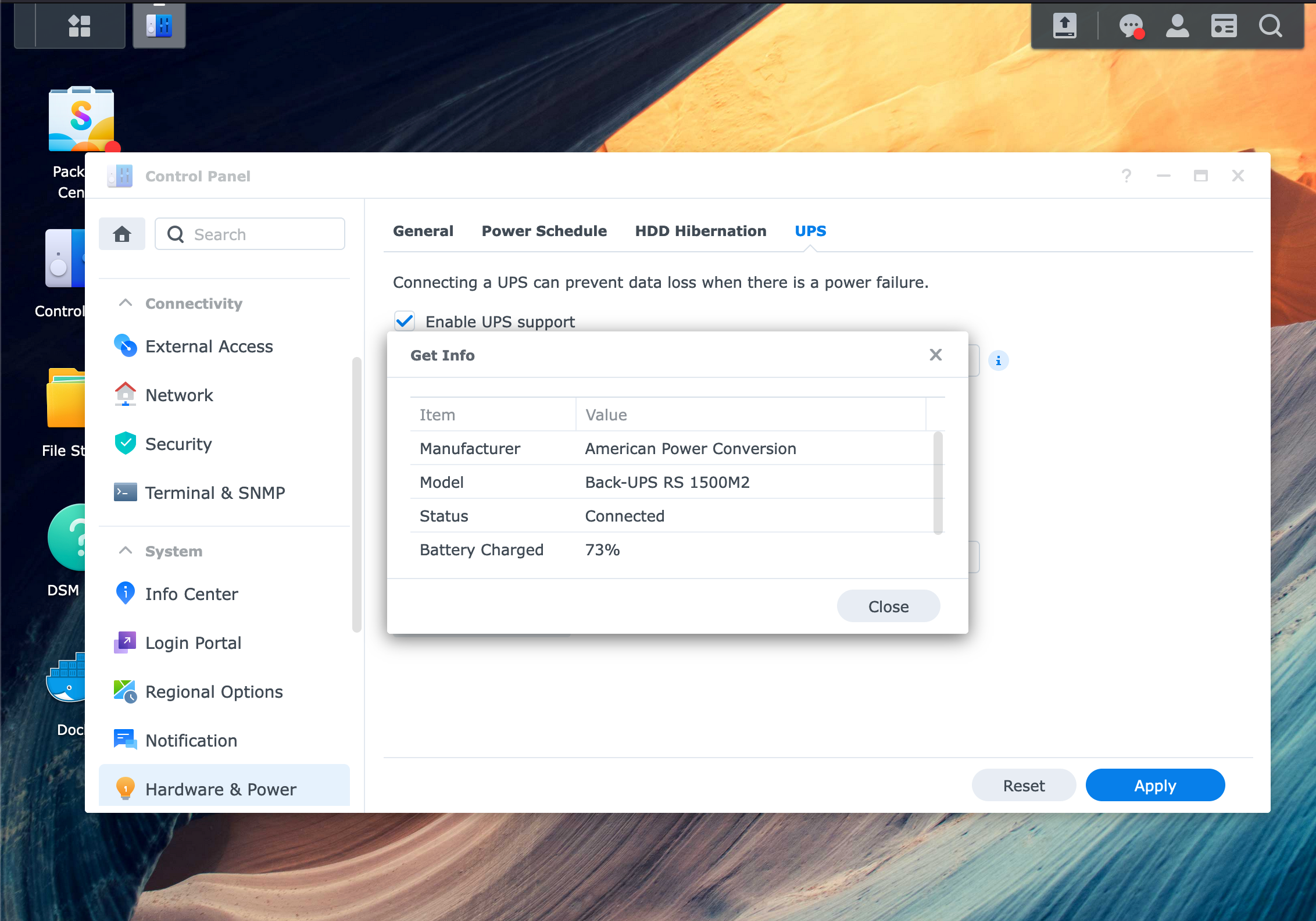Apply the UPS settings changes

click(1155, 786)
